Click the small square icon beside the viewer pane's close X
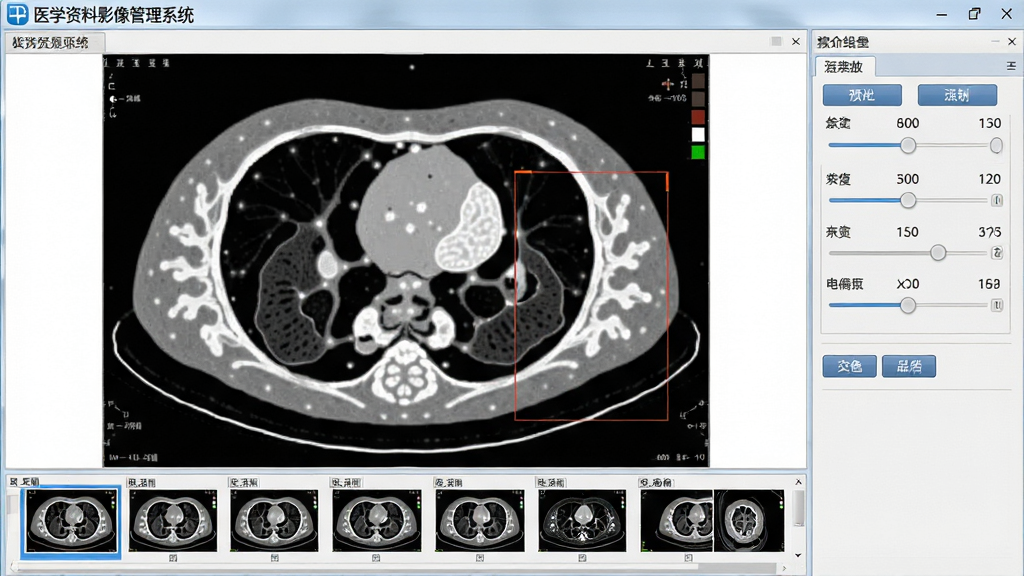 click(x=776, y=41)
